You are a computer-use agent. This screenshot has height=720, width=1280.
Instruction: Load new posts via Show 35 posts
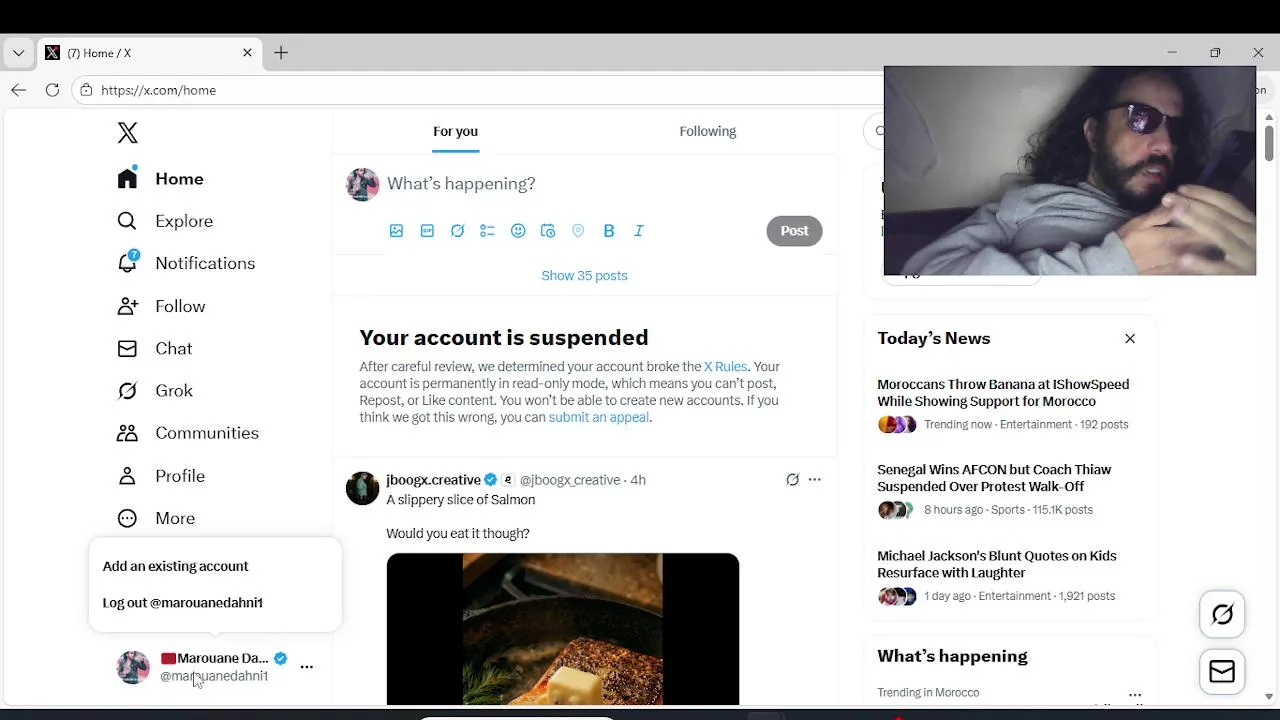pos(584,276)
